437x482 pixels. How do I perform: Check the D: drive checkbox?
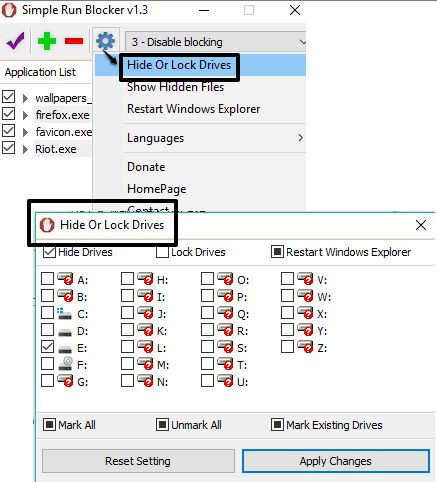coord(47,330)
